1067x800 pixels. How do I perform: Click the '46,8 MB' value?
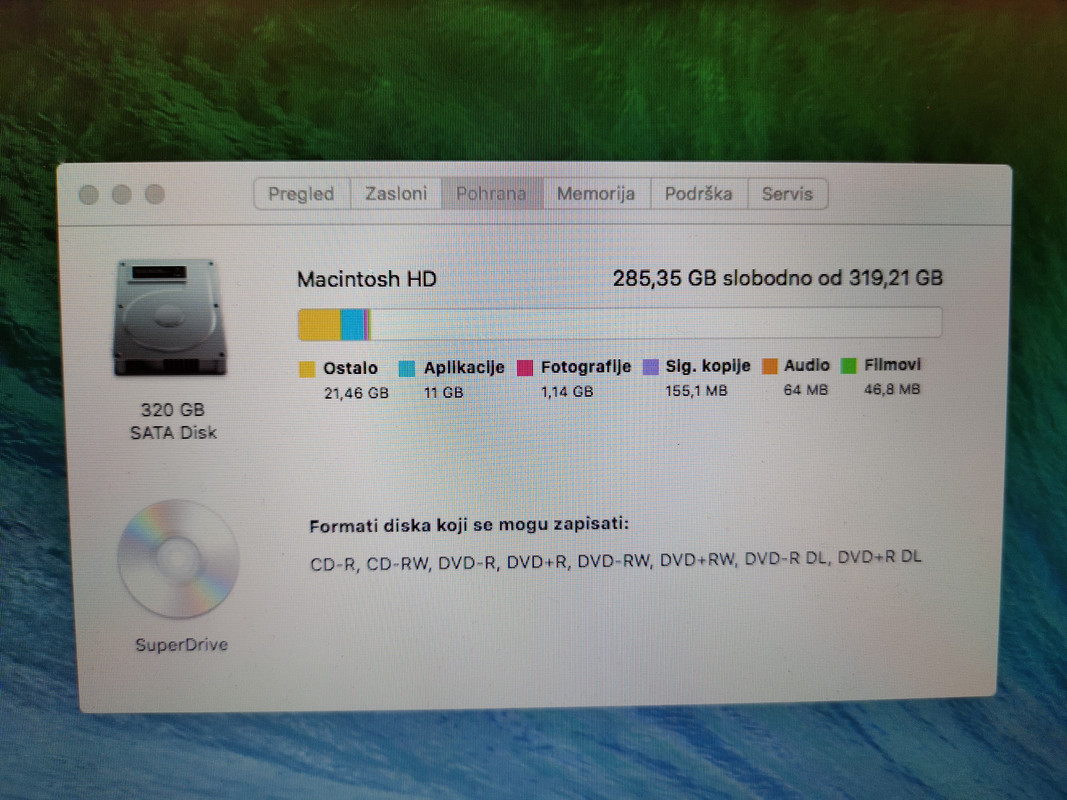892,389
